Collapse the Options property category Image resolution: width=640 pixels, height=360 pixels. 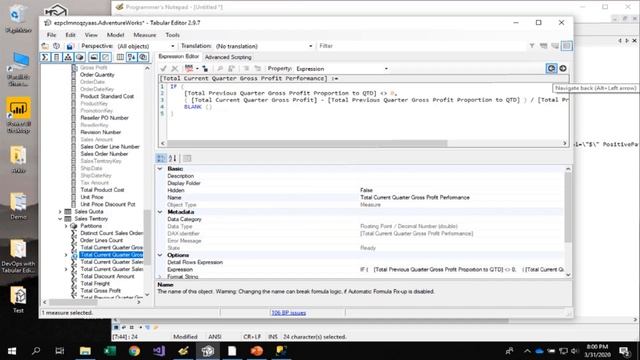[160, 255]
